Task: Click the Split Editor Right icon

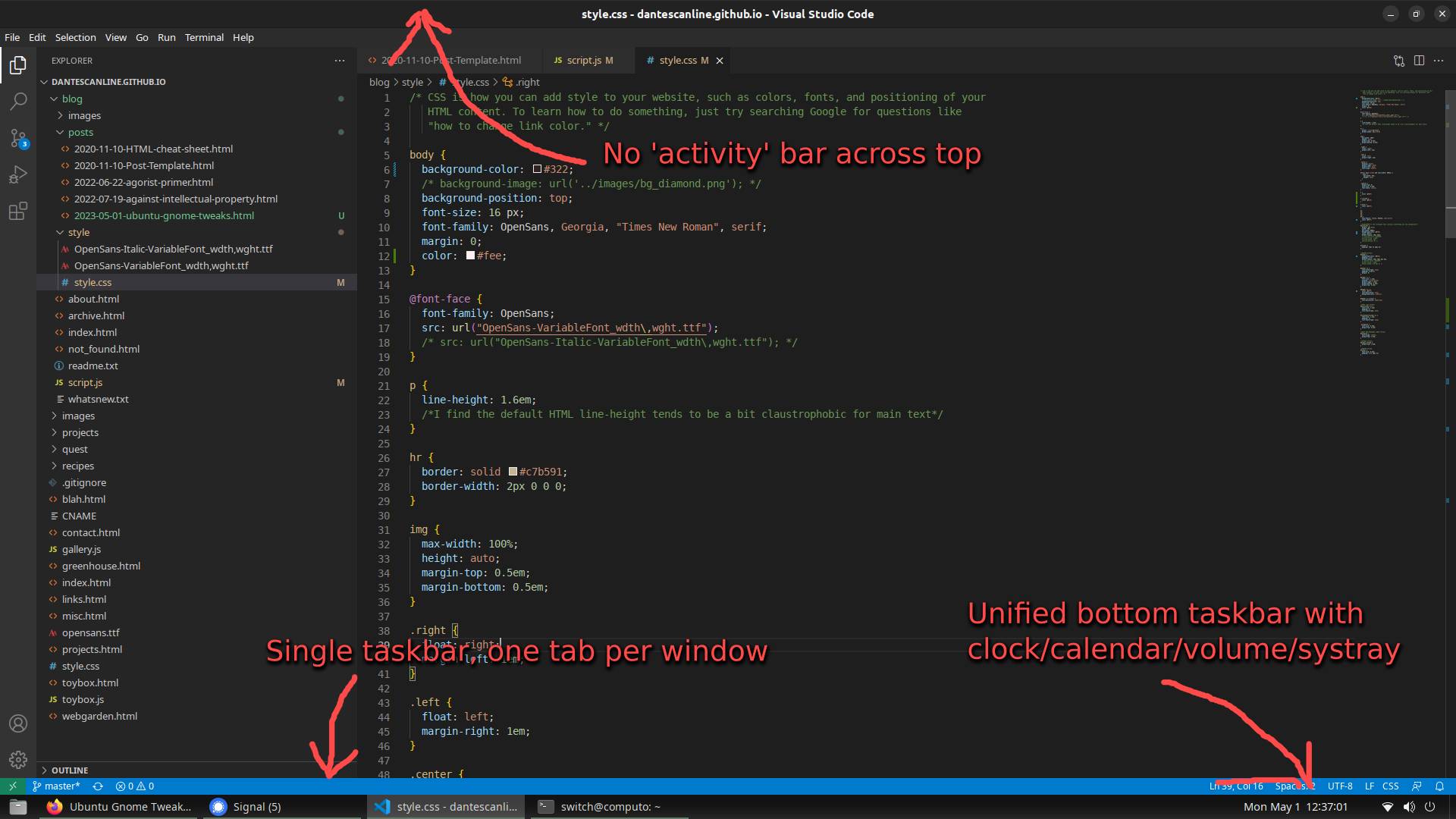Action: (x=1419, y=61)
